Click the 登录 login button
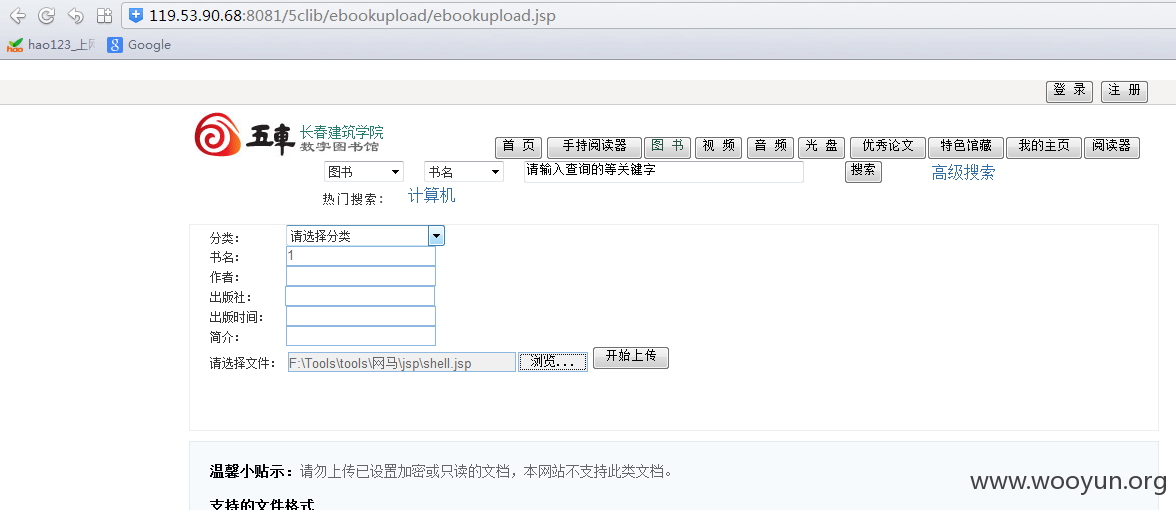This screenshot has width=1176, height=510. pyautogui.click(x=1070, y=92)
